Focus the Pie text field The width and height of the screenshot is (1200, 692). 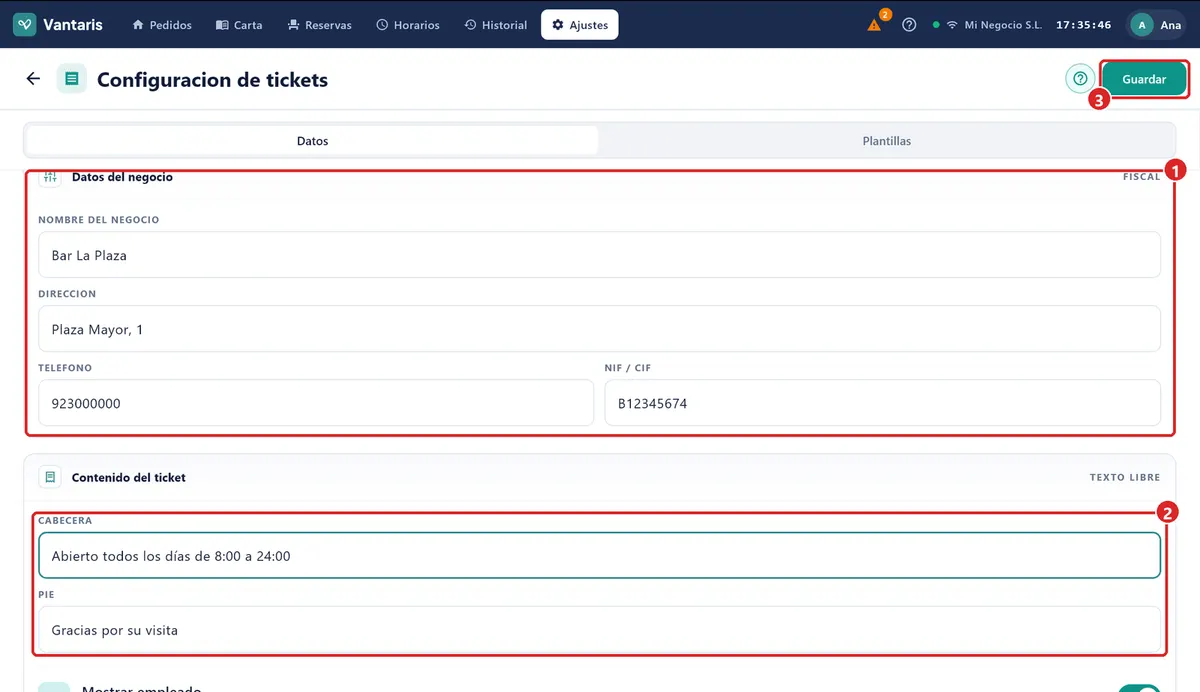pos(599,630)
